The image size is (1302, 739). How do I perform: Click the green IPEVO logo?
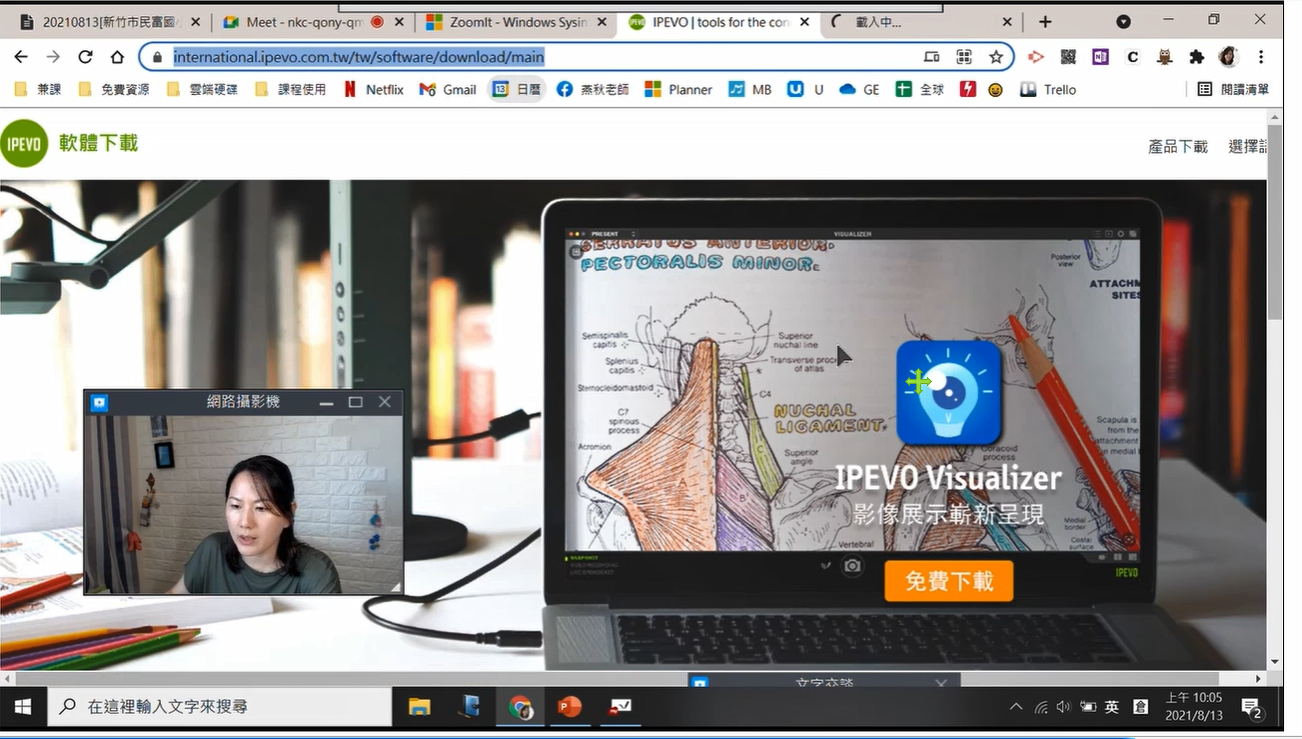pos(24,144)
